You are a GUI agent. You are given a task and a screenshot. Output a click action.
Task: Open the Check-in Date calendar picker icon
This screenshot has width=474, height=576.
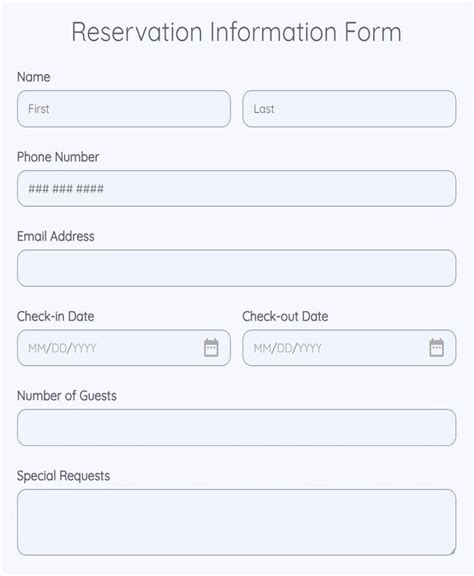(x=211, y=348)
